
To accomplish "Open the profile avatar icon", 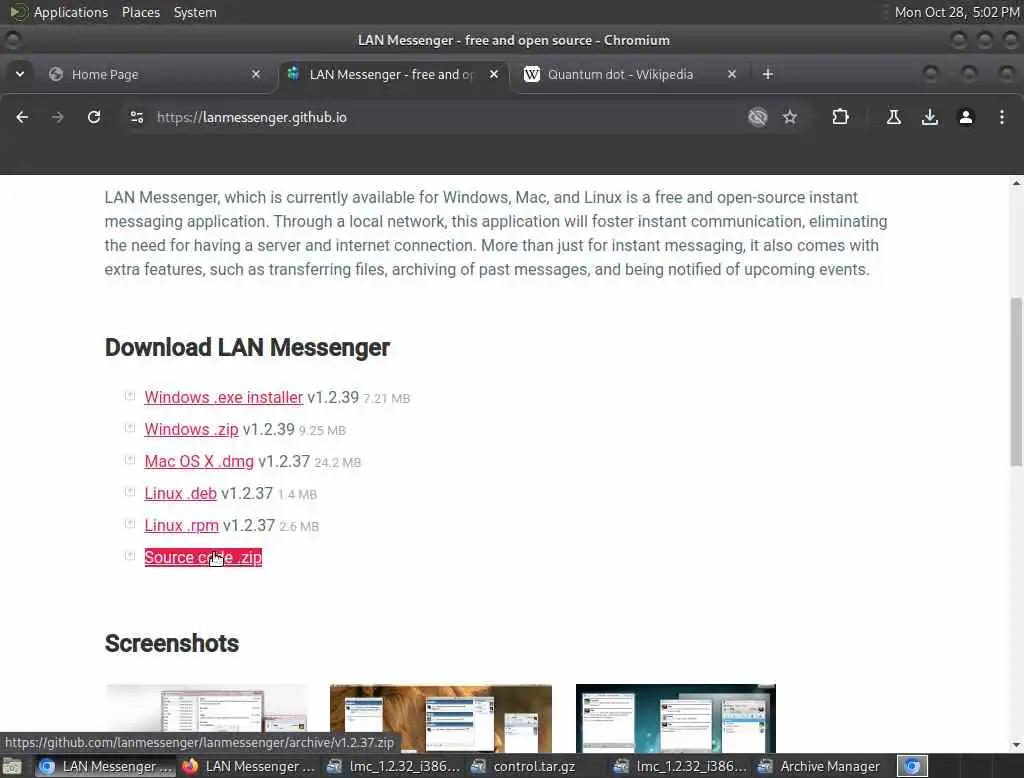I will click(x=966, y=117).
